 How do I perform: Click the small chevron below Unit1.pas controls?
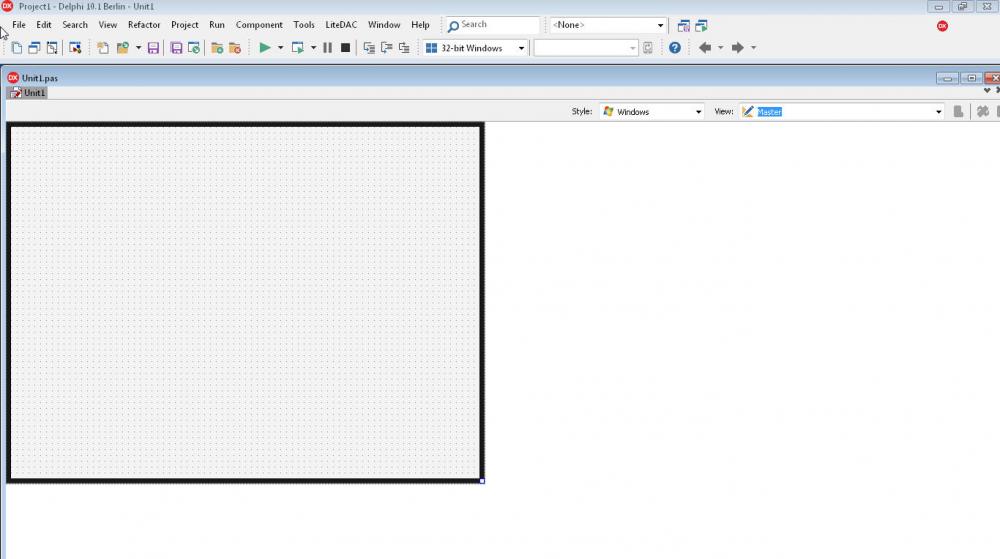pyautogui.click(x=987, y=91)
